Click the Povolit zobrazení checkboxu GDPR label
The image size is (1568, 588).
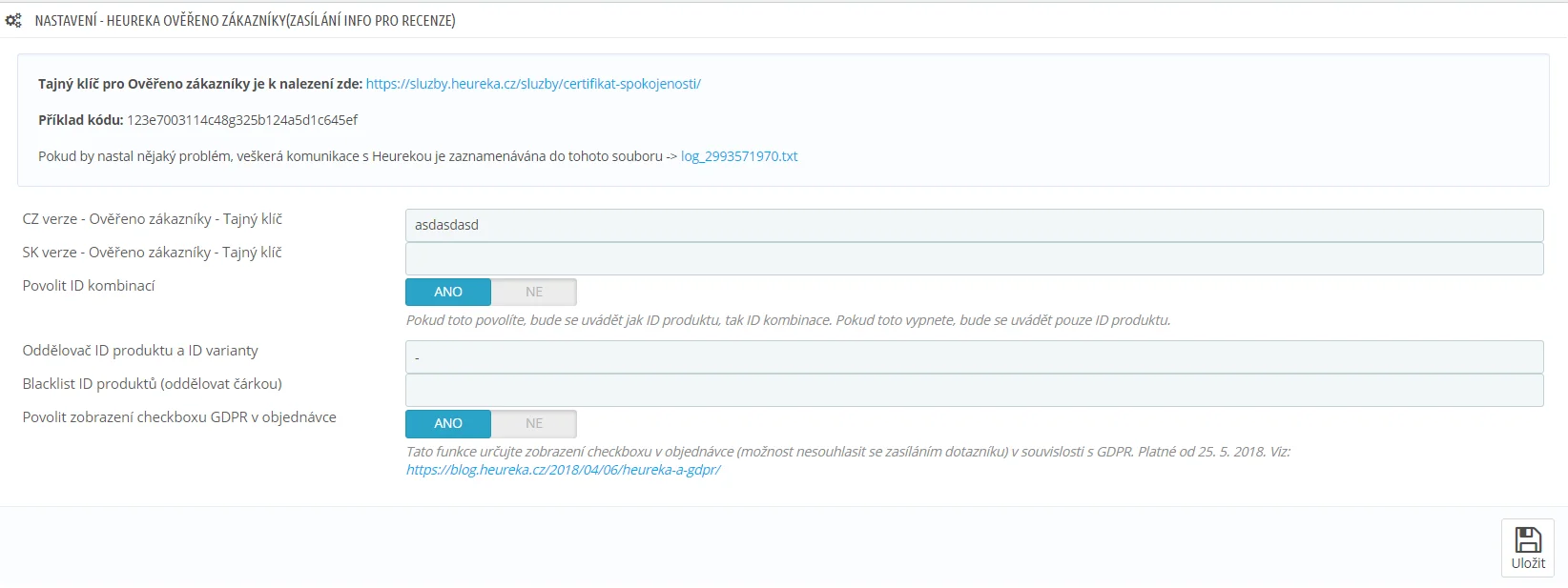179,417
